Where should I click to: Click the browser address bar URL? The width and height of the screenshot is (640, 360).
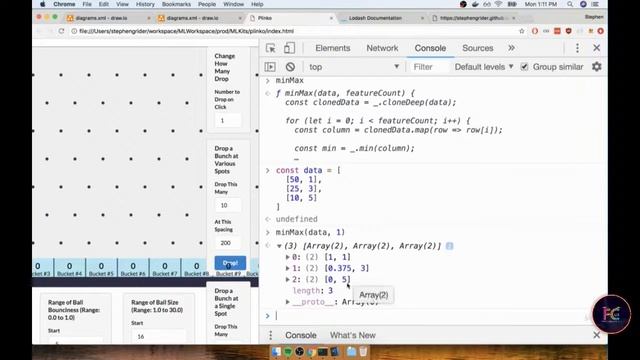[187, 31]
